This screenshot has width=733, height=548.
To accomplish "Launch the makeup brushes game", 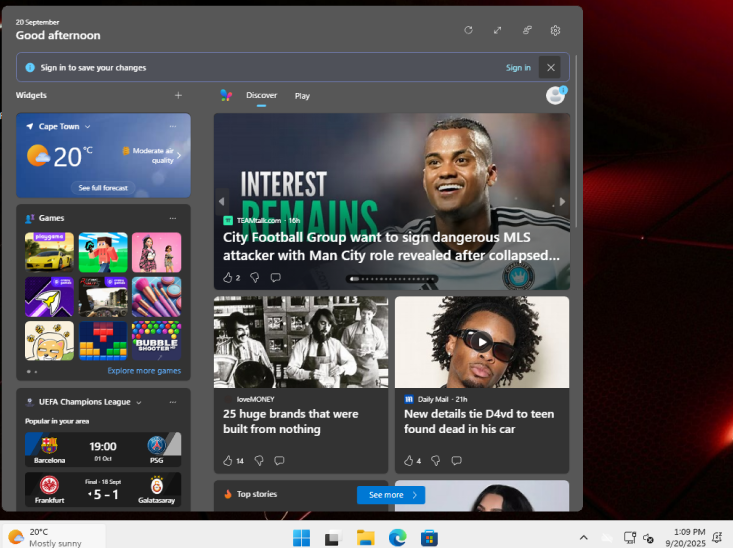I will click(157, 297).
